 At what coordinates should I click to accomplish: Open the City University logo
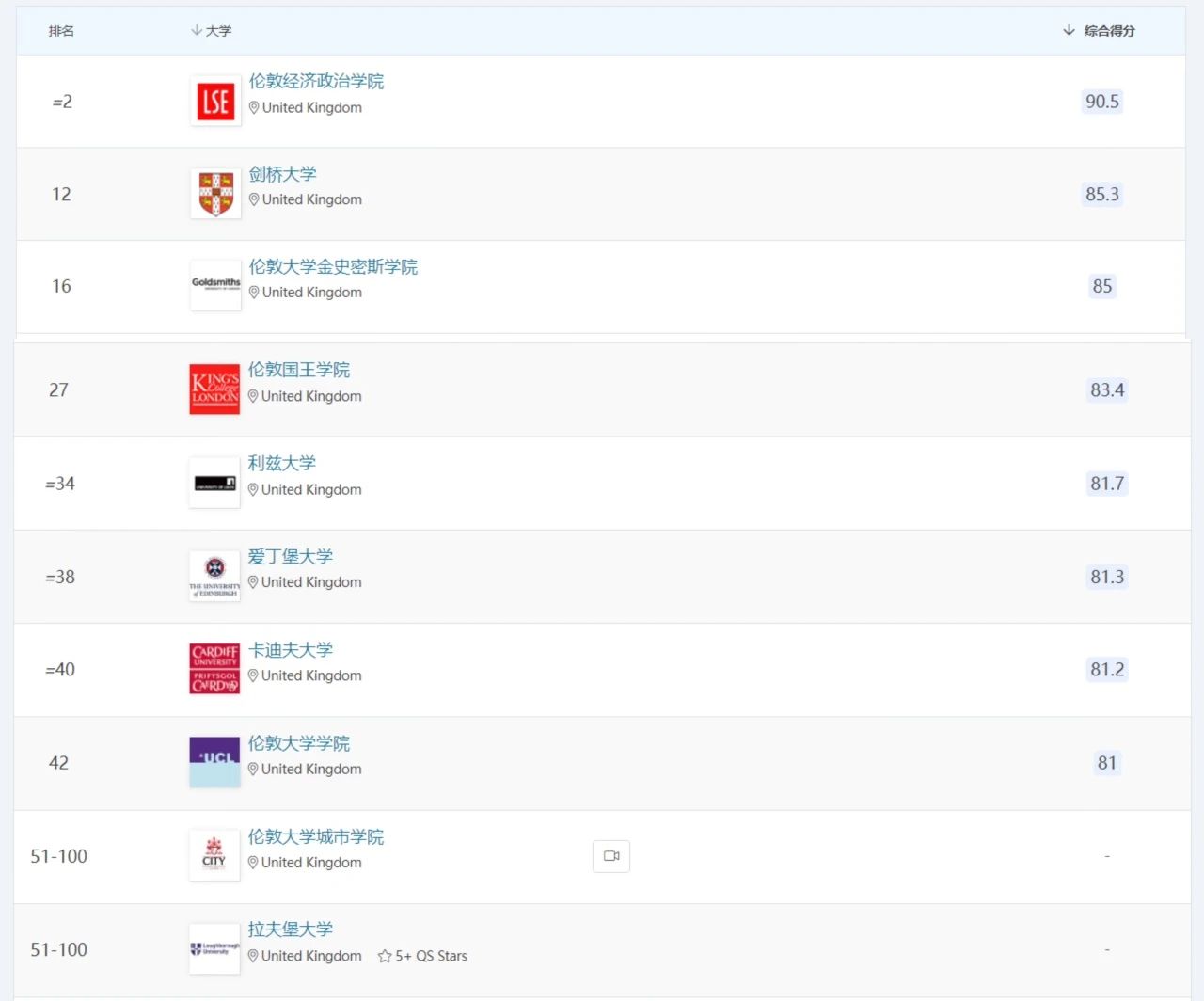pyautogui.click(x=214, y=855)
